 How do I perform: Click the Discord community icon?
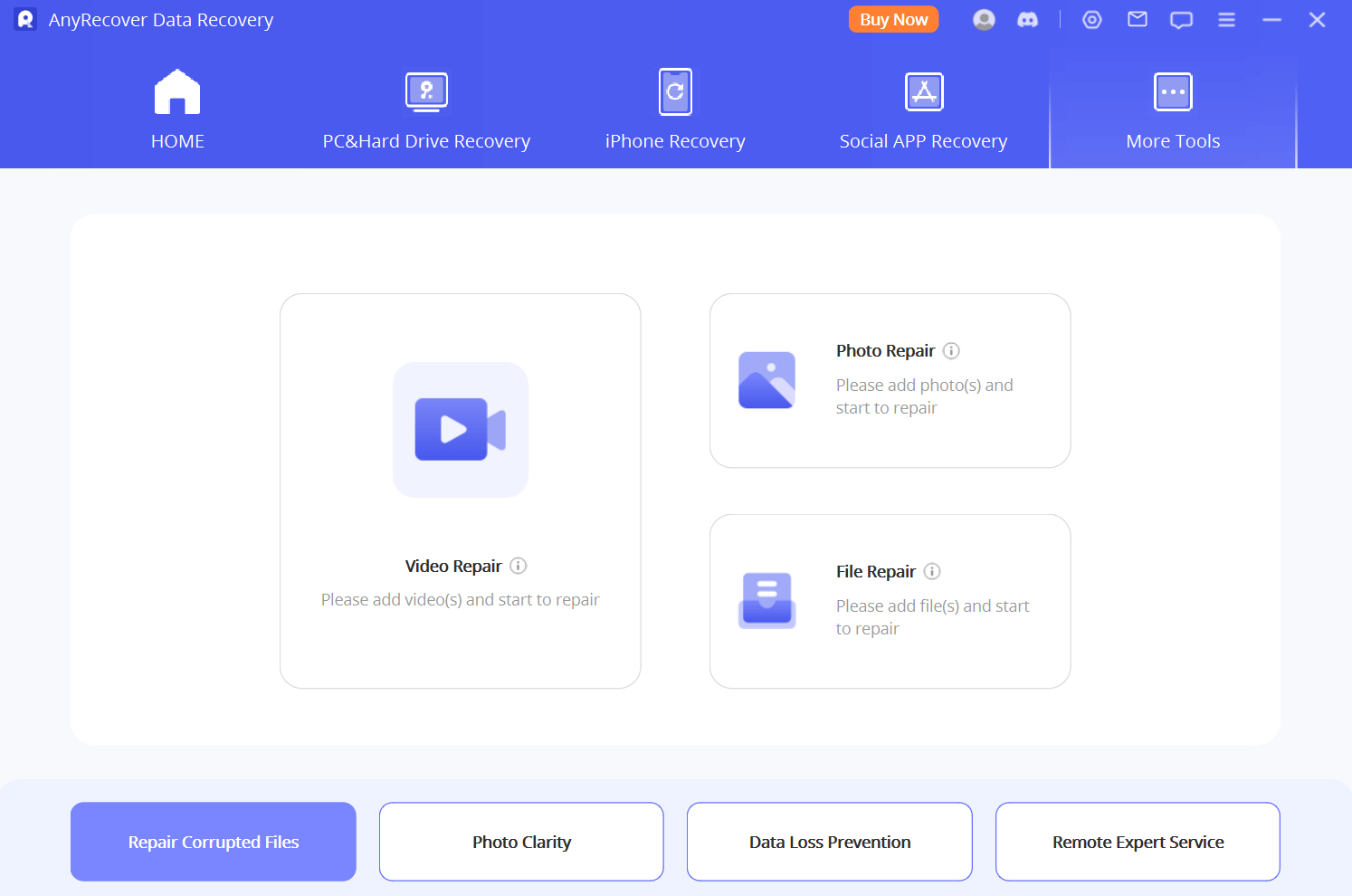(x=1028, y=19)
